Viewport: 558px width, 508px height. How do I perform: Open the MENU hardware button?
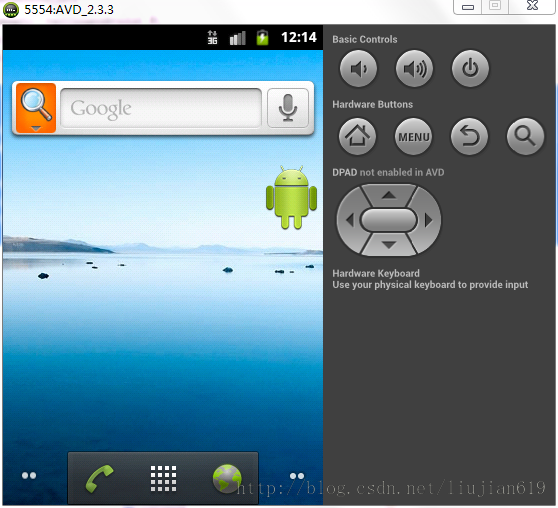[414, 136]
